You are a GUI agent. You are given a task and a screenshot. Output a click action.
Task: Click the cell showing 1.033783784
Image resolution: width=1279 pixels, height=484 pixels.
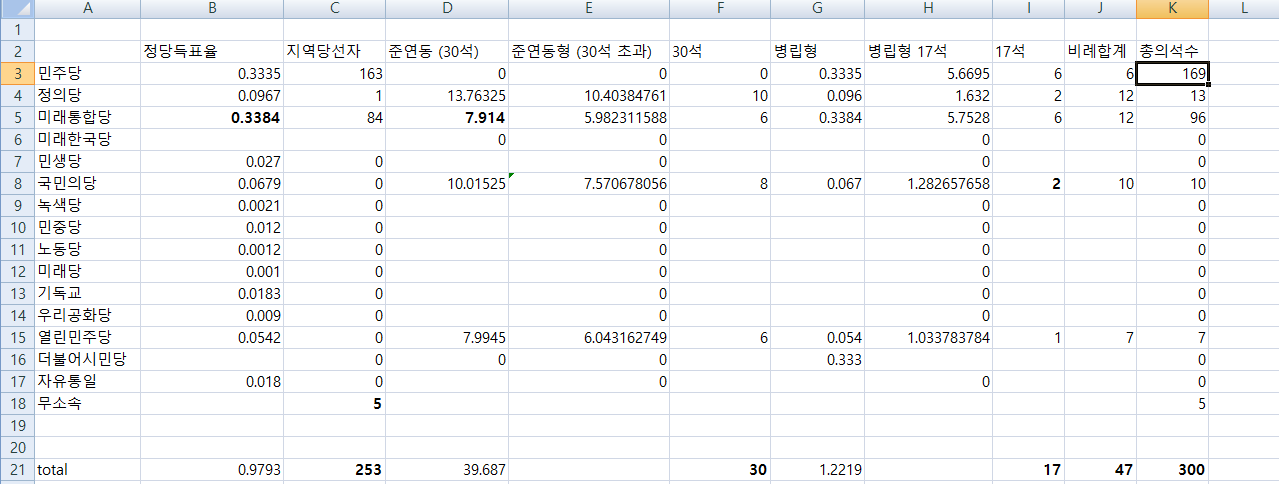coord(928,338)
